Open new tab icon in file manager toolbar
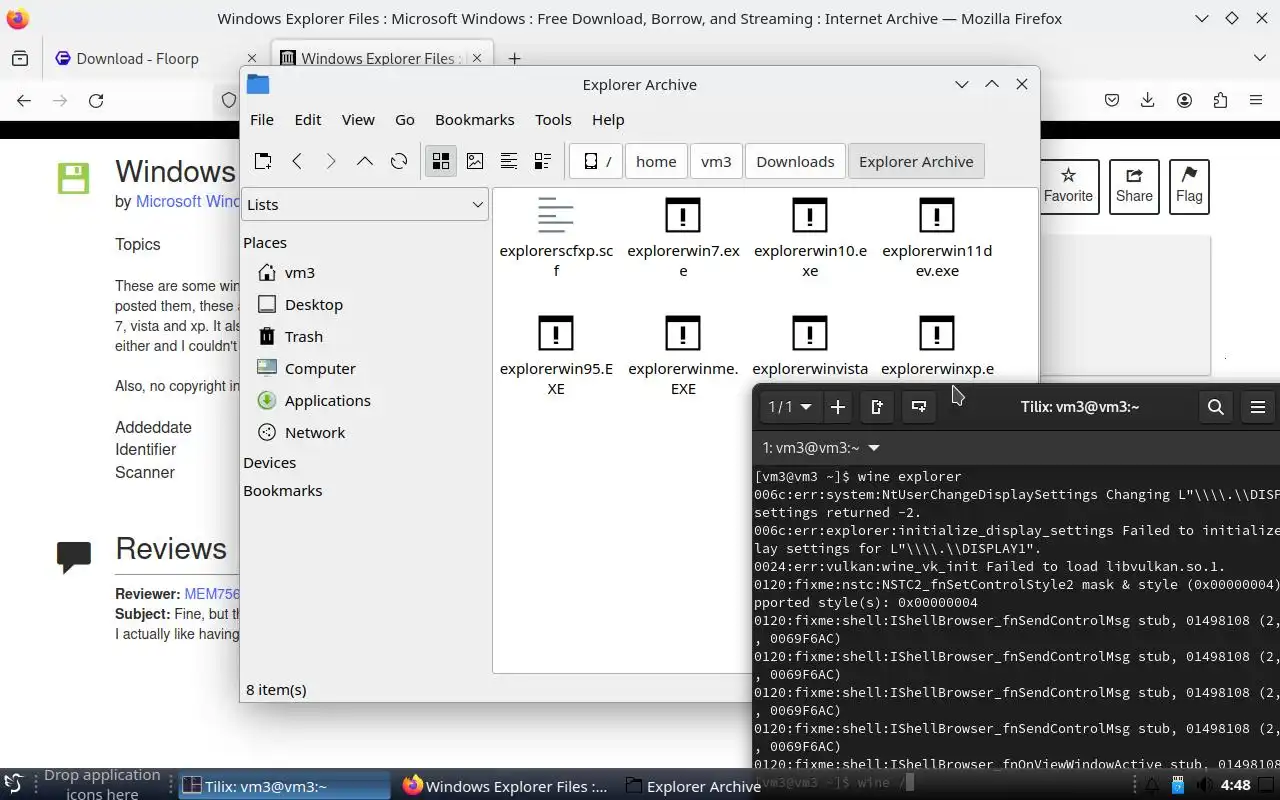This screenshot has width=1280, height=800. pyautogui.click(x=262, y=161)
